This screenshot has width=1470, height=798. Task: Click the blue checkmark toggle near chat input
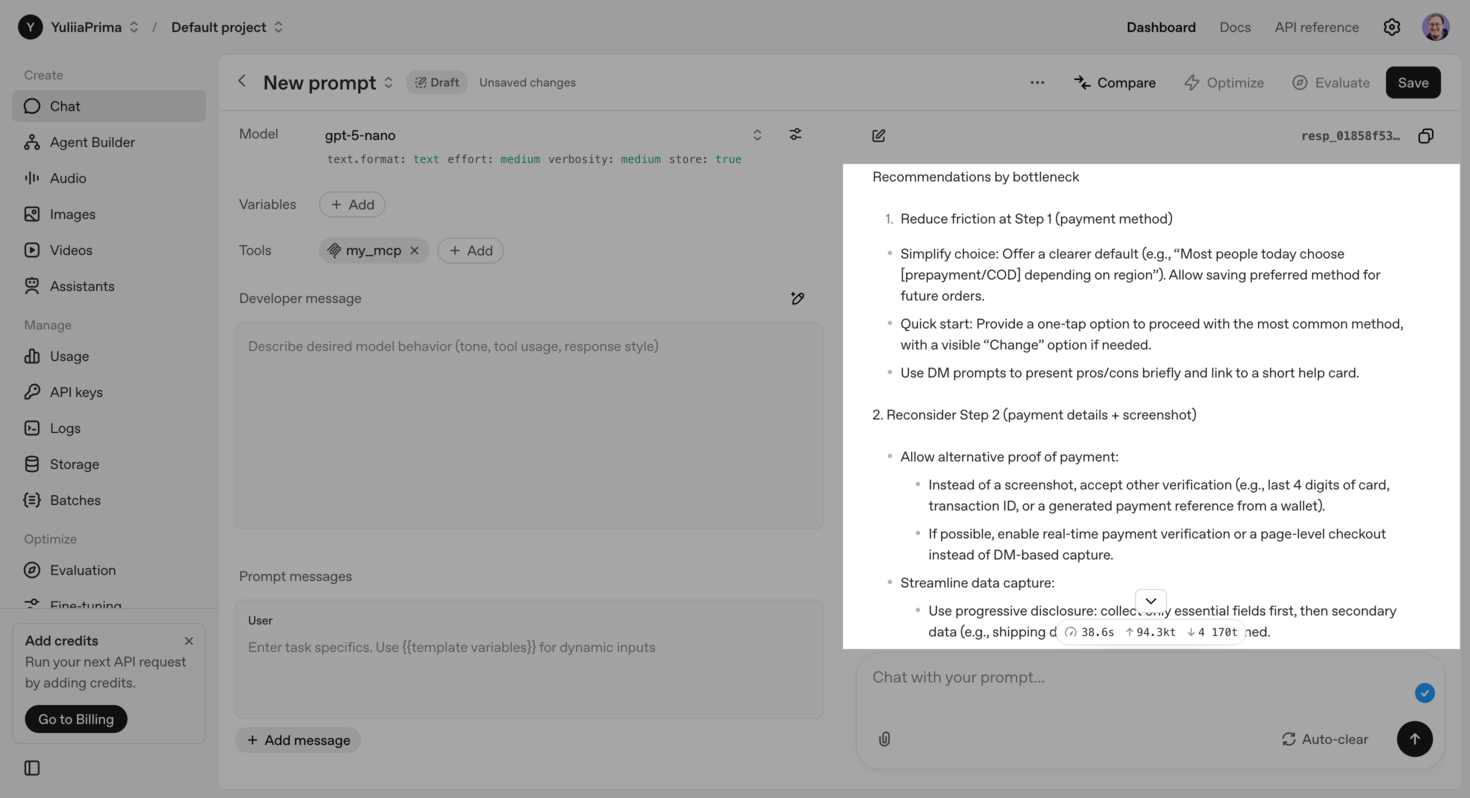point(1424,692)
